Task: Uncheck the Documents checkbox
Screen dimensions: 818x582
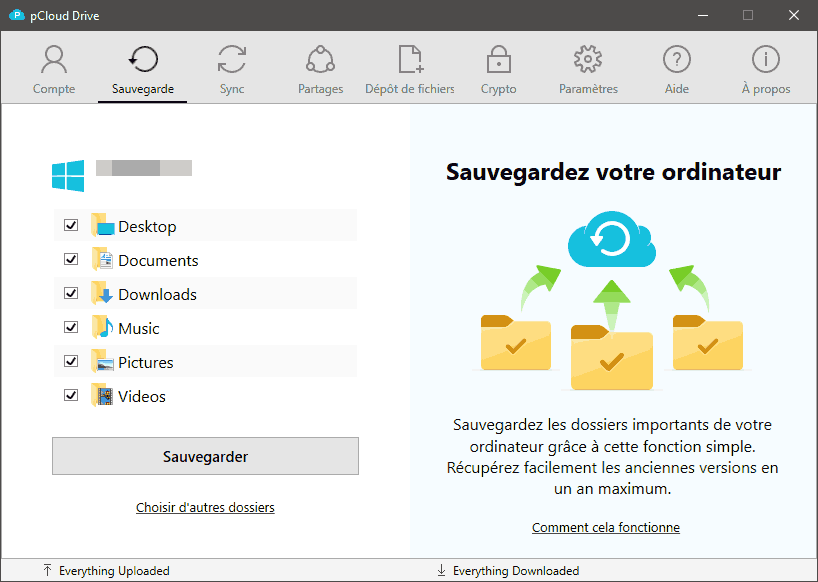Action: pos(71,259)
